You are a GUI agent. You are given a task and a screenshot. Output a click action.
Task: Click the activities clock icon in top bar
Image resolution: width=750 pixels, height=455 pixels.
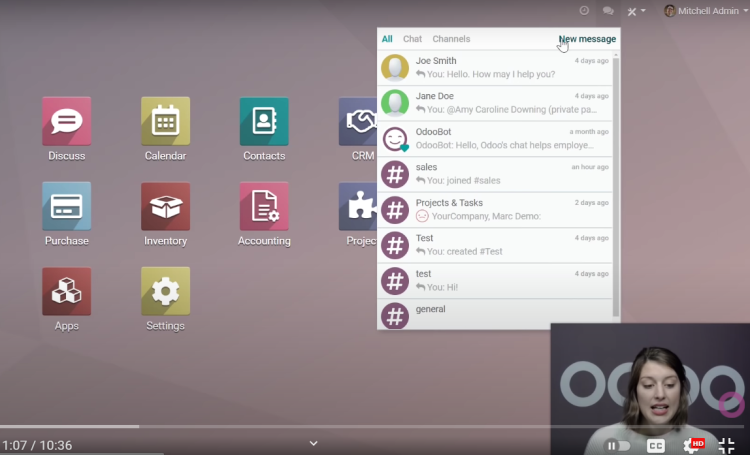click(x=584, y=11)
